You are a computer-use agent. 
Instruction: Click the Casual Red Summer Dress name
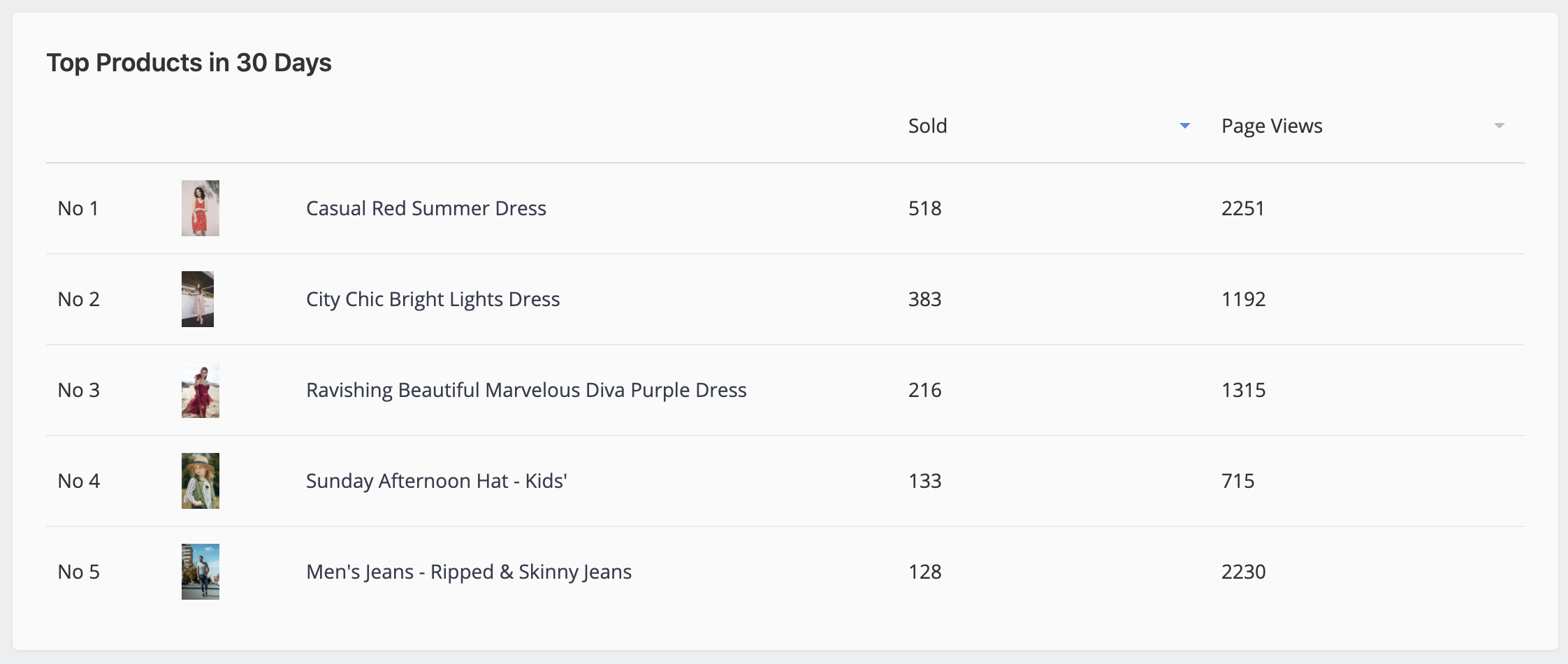(426, 208)
